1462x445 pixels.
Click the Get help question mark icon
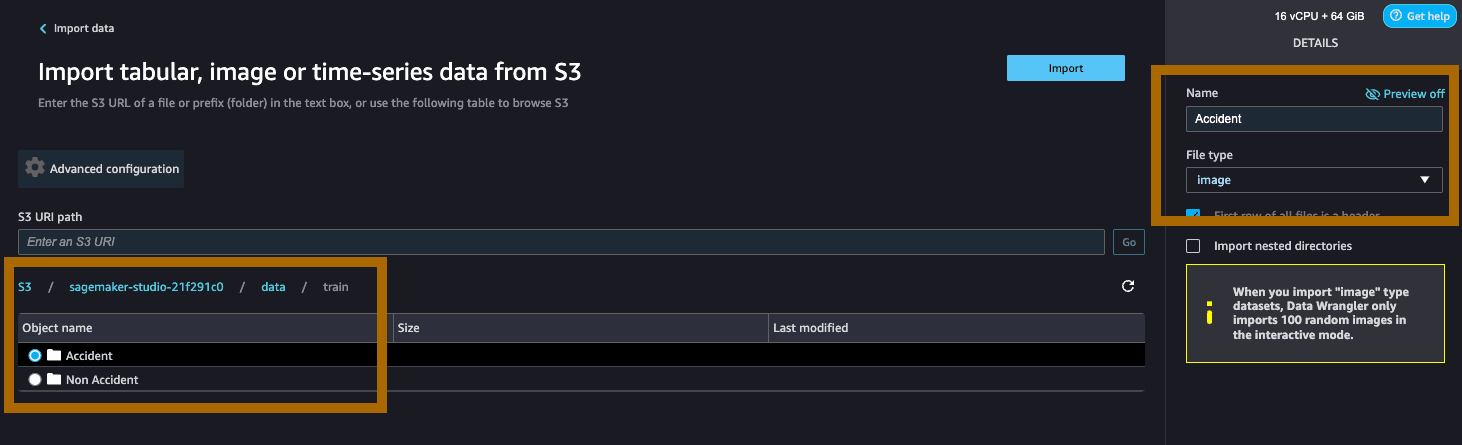point(1395,16)
